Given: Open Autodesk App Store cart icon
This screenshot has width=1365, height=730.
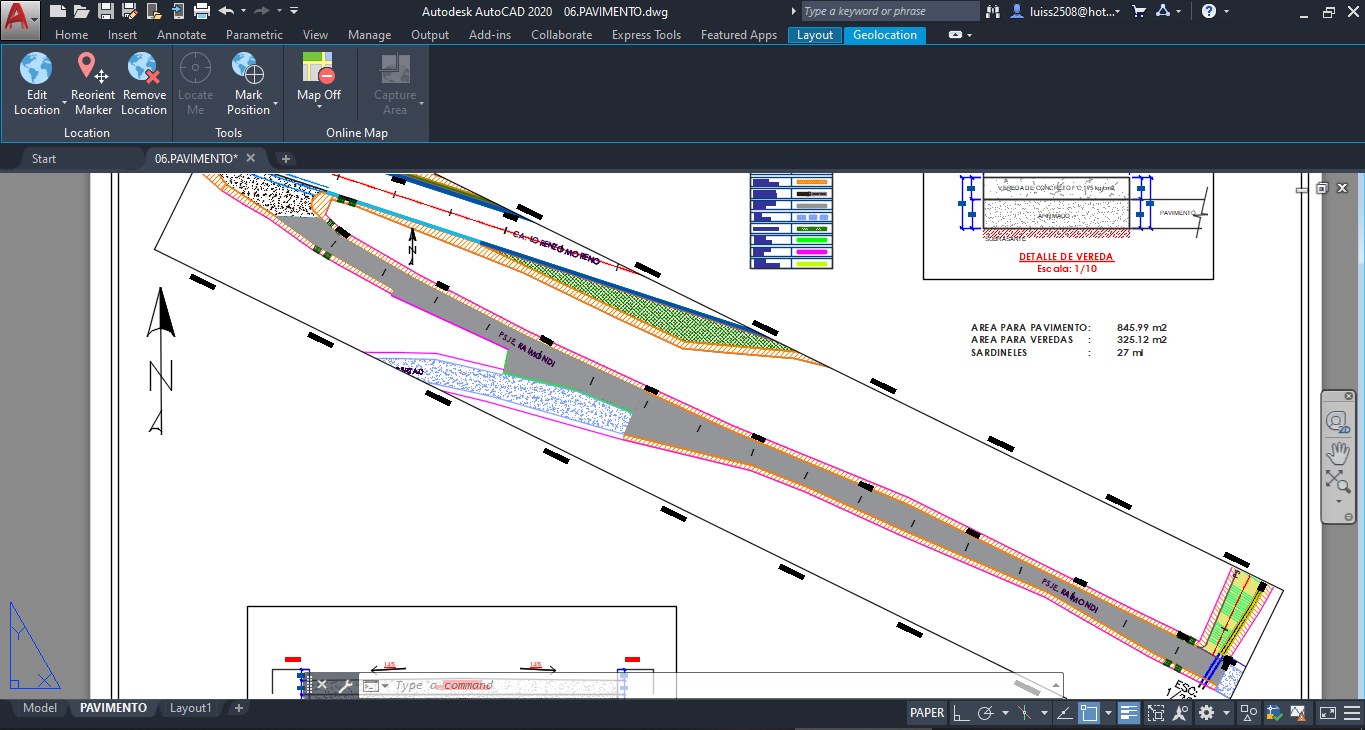Looking at the screenshot, I should click(1139, 11).
